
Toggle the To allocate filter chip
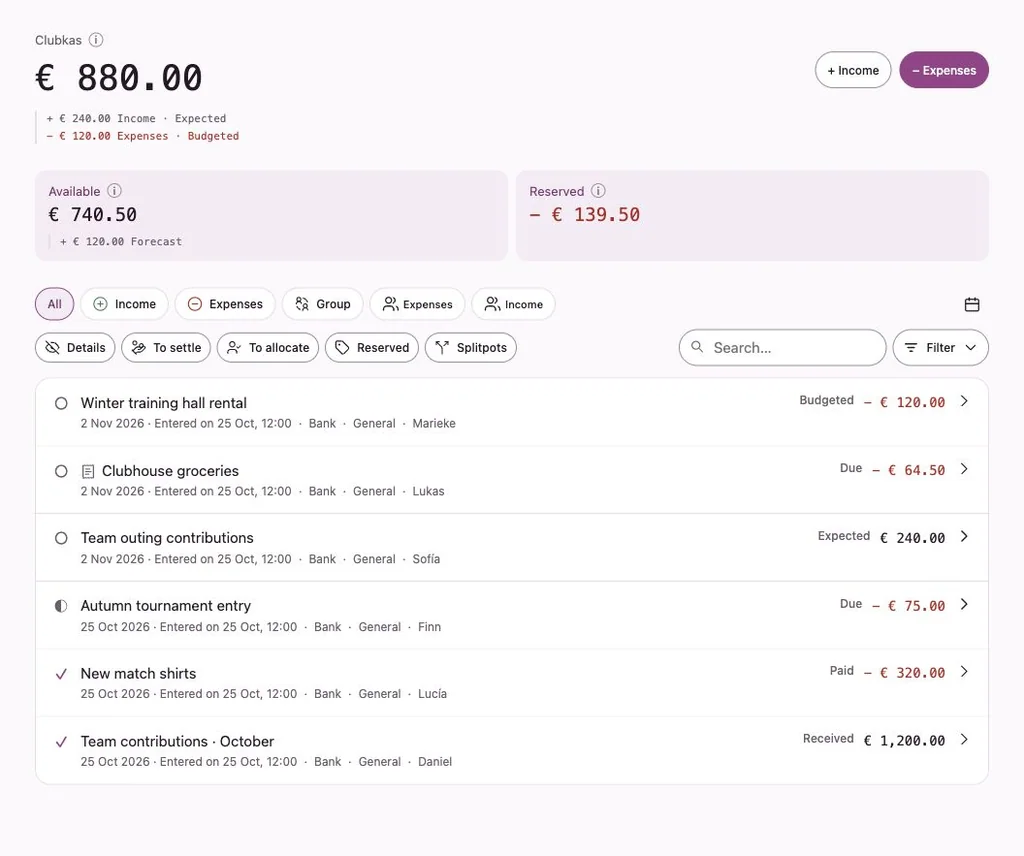[x=268, y=347]
